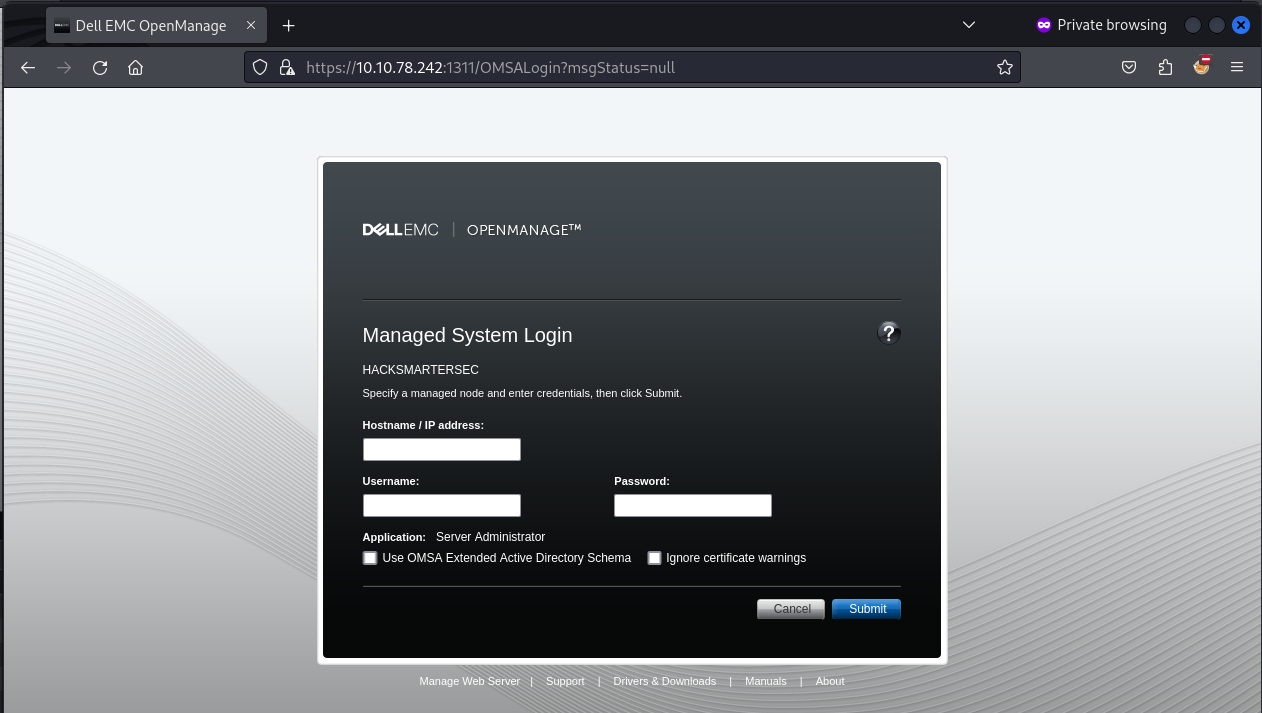Open the Manage Web Server link
The width and height of the screenshot is (1262, 713).
point(469,681)
